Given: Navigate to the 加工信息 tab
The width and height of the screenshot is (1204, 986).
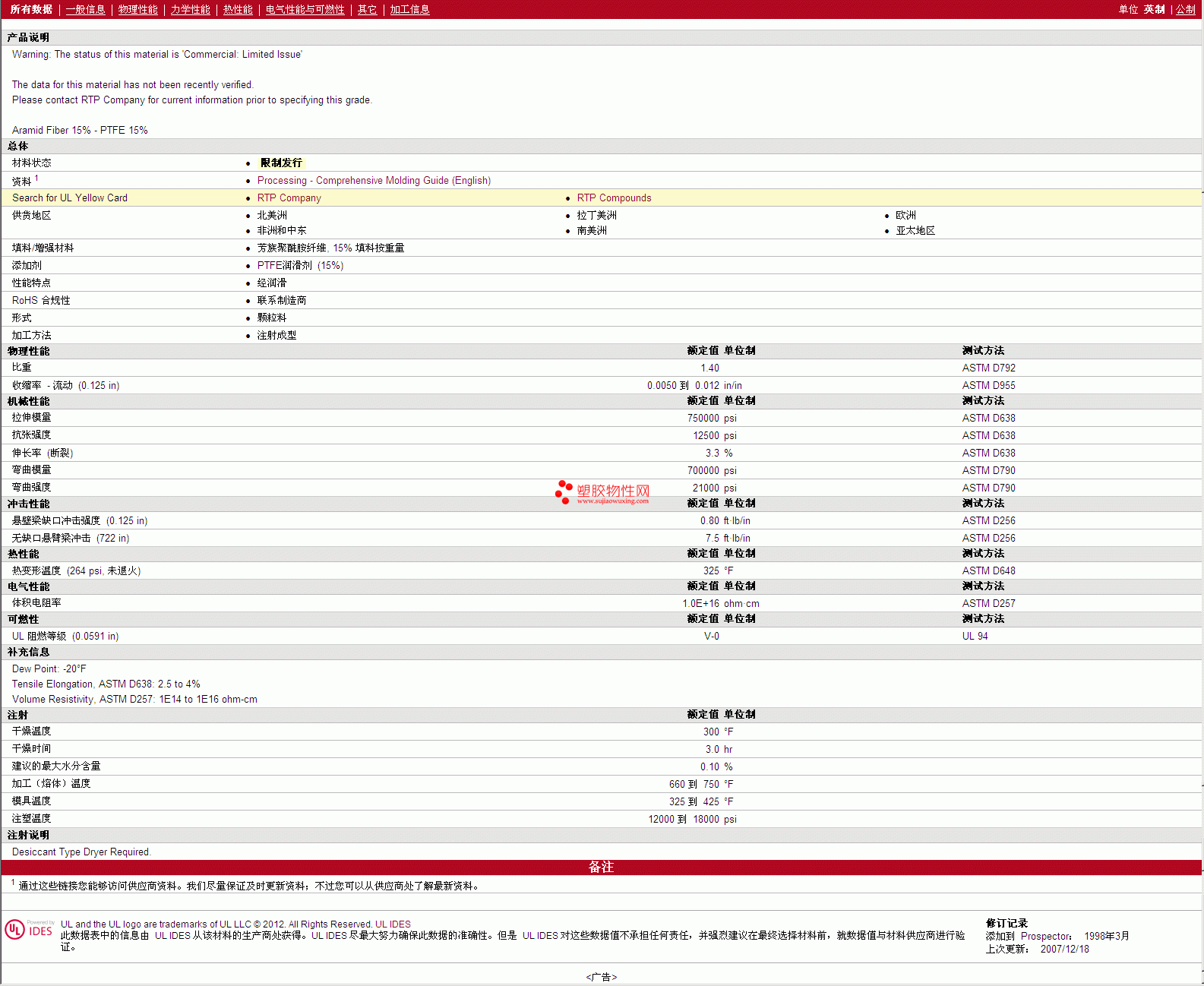Looking at the screenshot, I should point(409,10).
